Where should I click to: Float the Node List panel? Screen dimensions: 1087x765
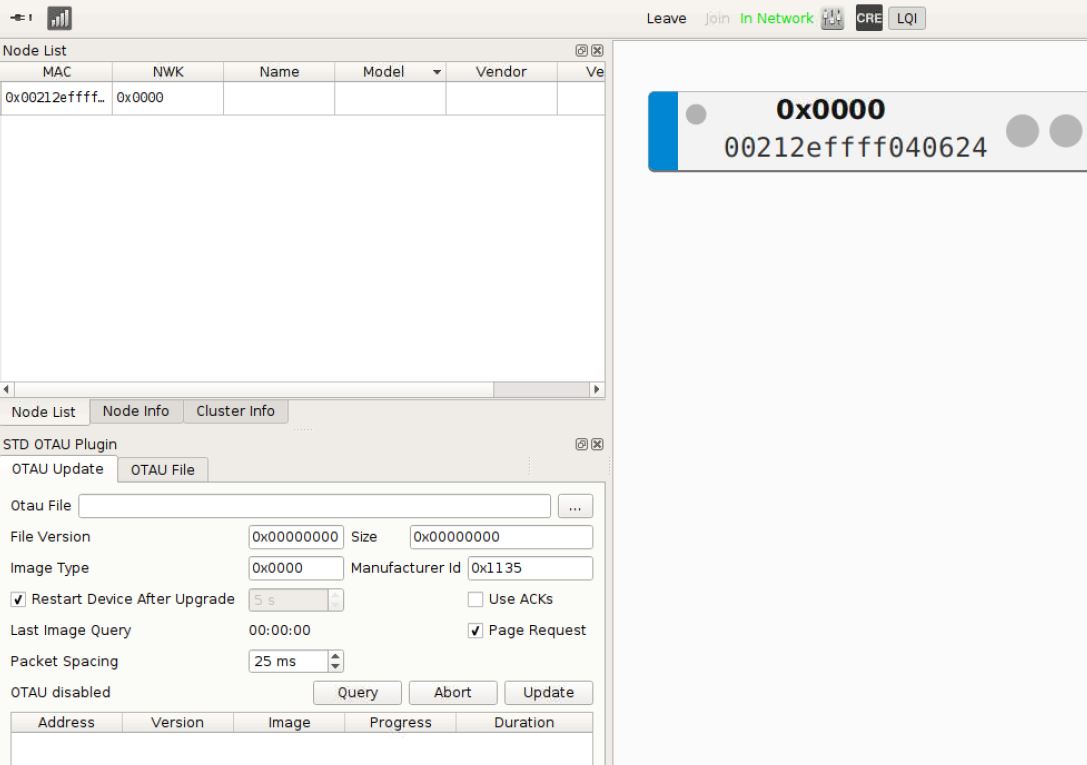click(582, 51)
